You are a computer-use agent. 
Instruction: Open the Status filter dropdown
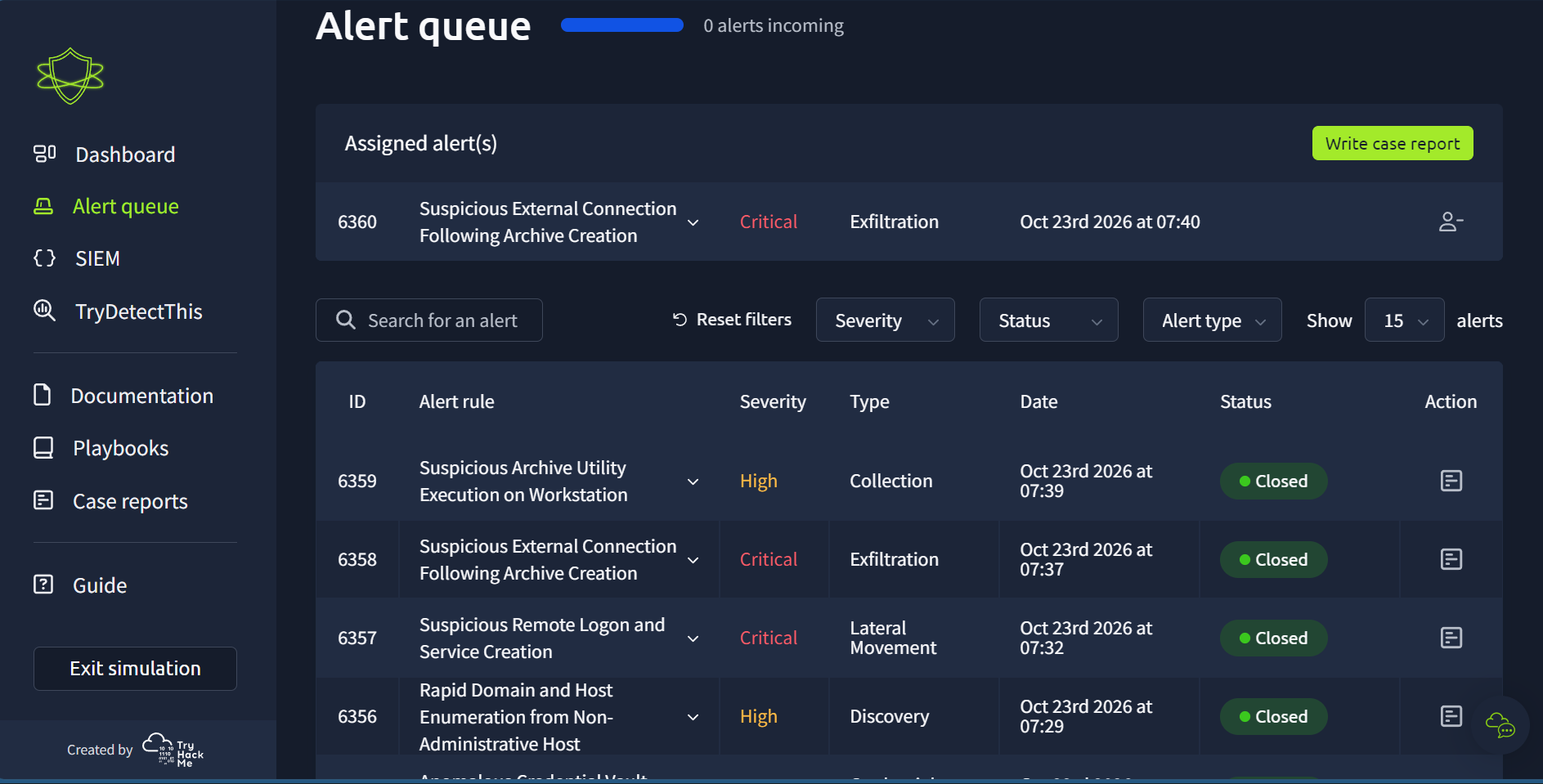pos(1049,320)
